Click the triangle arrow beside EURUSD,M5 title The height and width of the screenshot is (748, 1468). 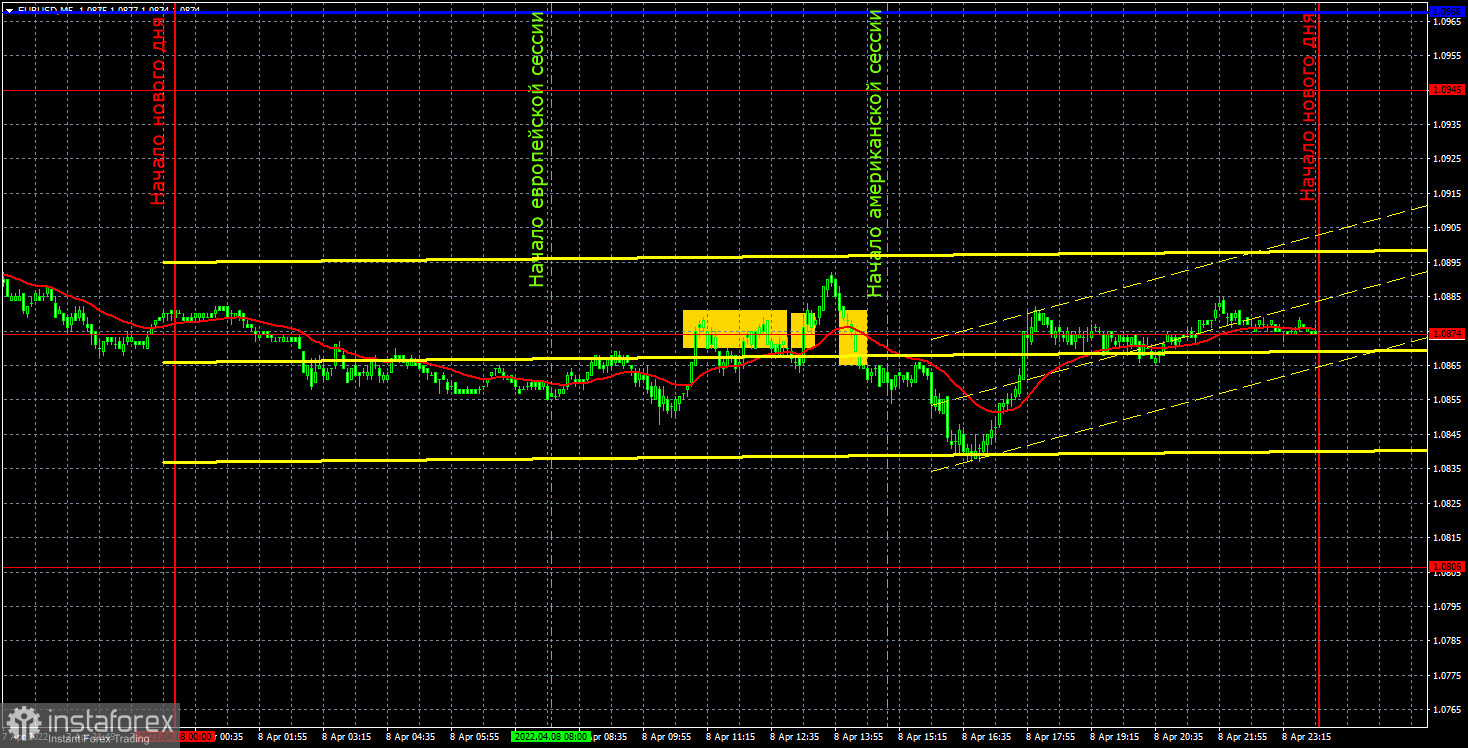pos(9,9)
